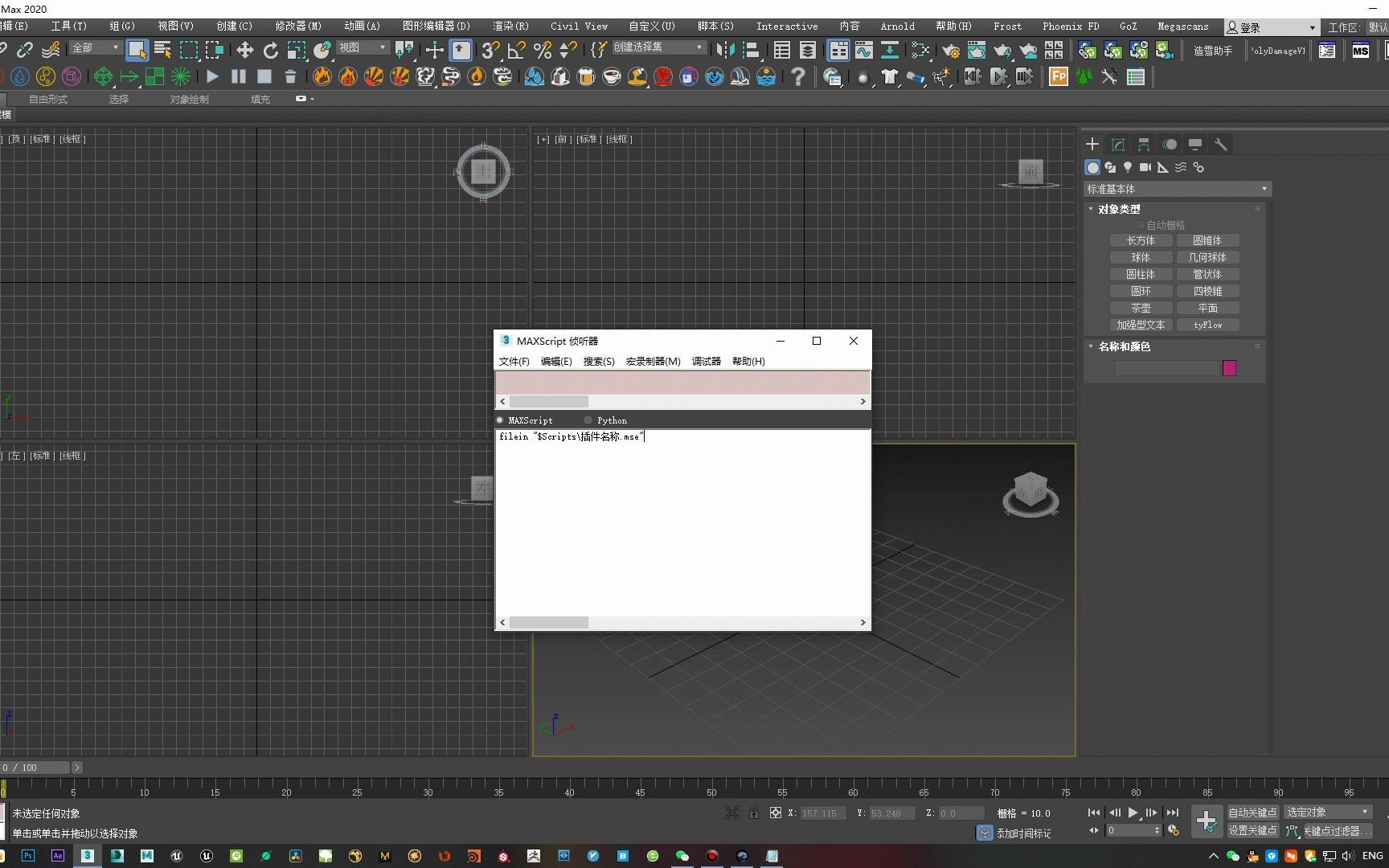
Task: Open the 创建选择集 named selection dropdown
Action: pyautogui.click(x=658, y=47)
